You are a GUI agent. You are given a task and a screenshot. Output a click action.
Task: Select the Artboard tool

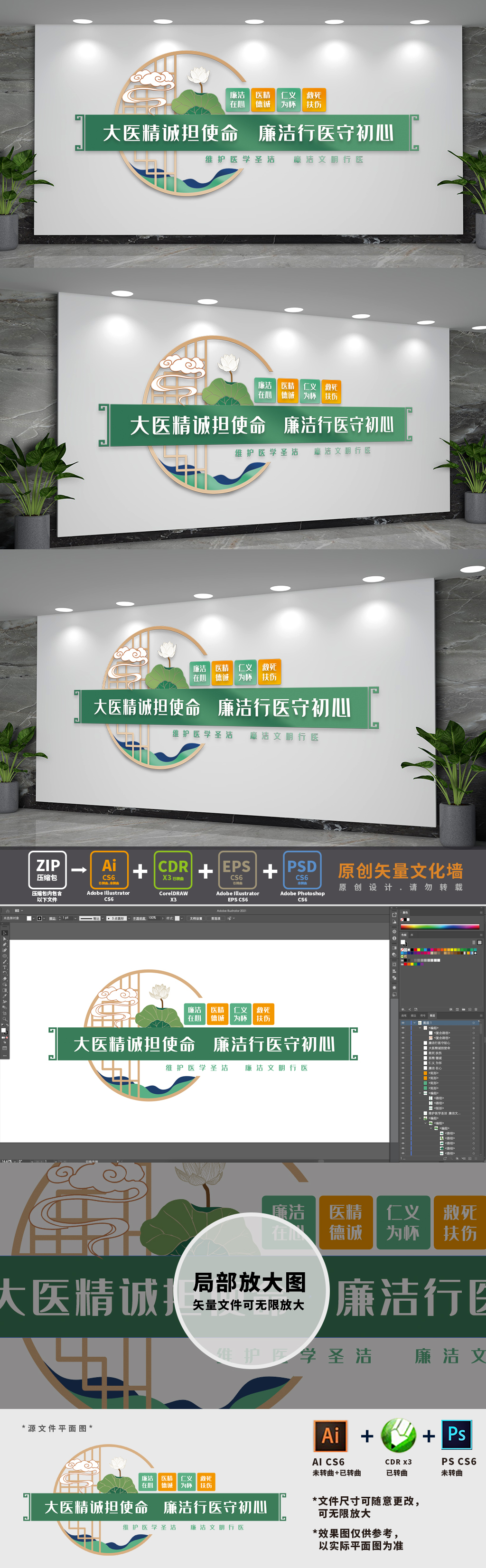coord(5,1014)
